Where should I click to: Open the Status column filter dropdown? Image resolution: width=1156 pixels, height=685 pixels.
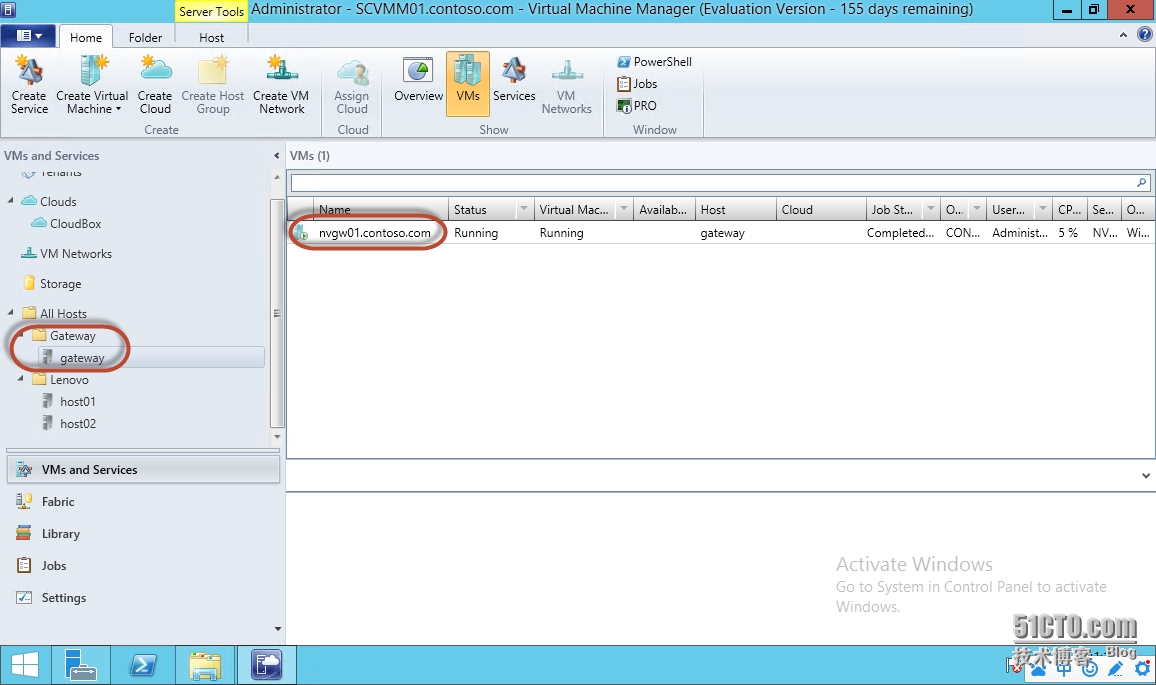(x=523, y=209)
